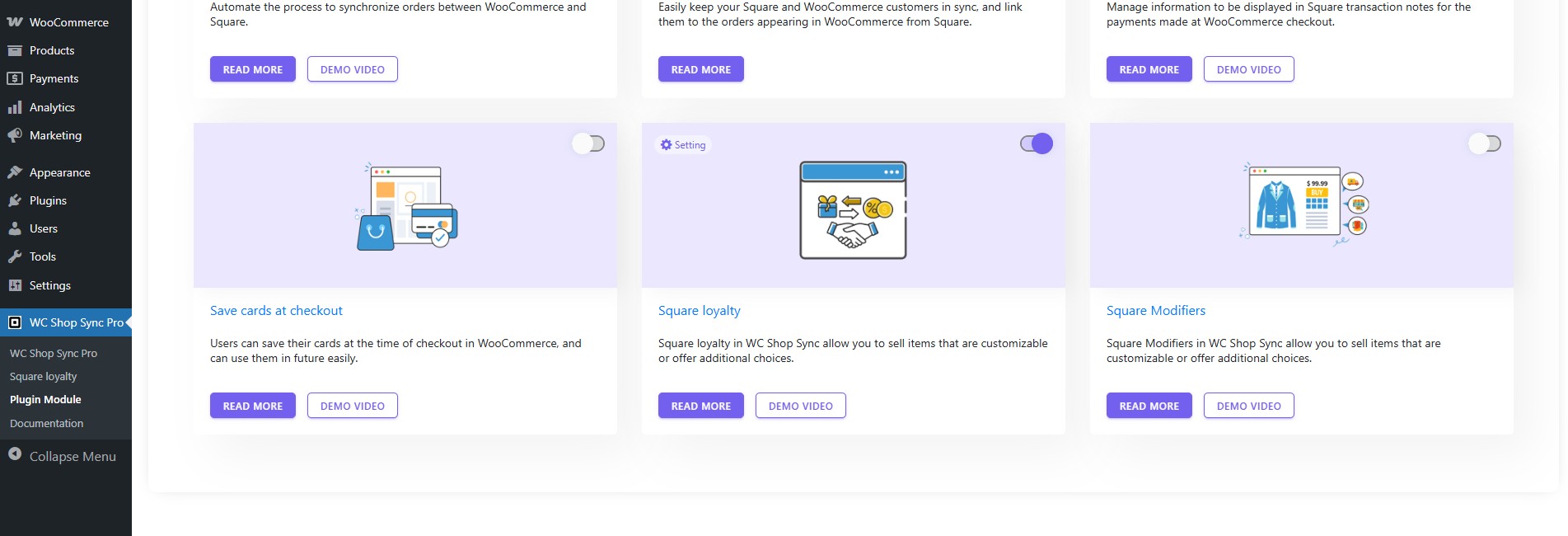Turn on the Square Modifiers toggle
Image resolution: width=1568 pixels, height=536 pixels.
coord(1485,143)
